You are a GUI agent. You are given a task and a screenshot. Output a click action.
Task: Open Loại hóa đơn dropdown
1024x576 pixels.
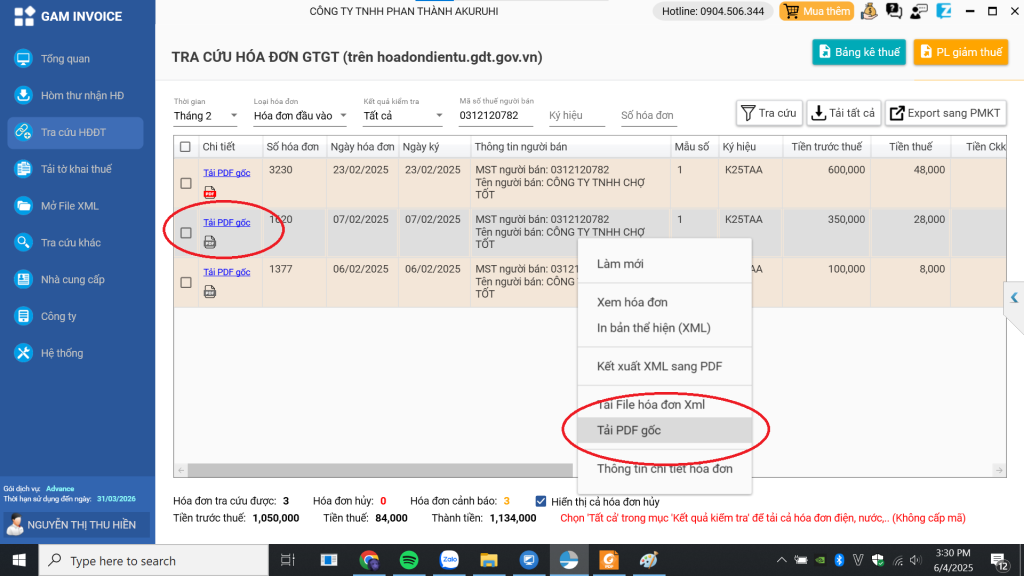[300, 116]
